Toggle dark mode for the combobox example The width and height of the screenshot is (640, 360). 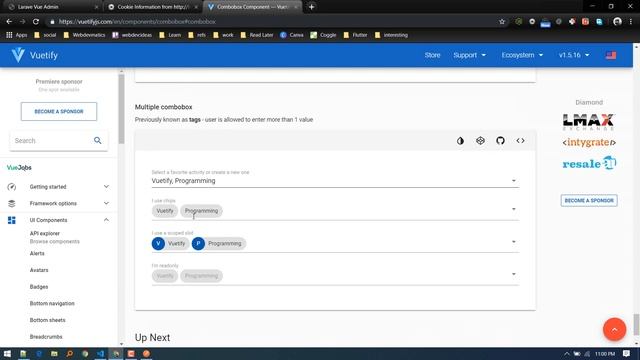460,141
